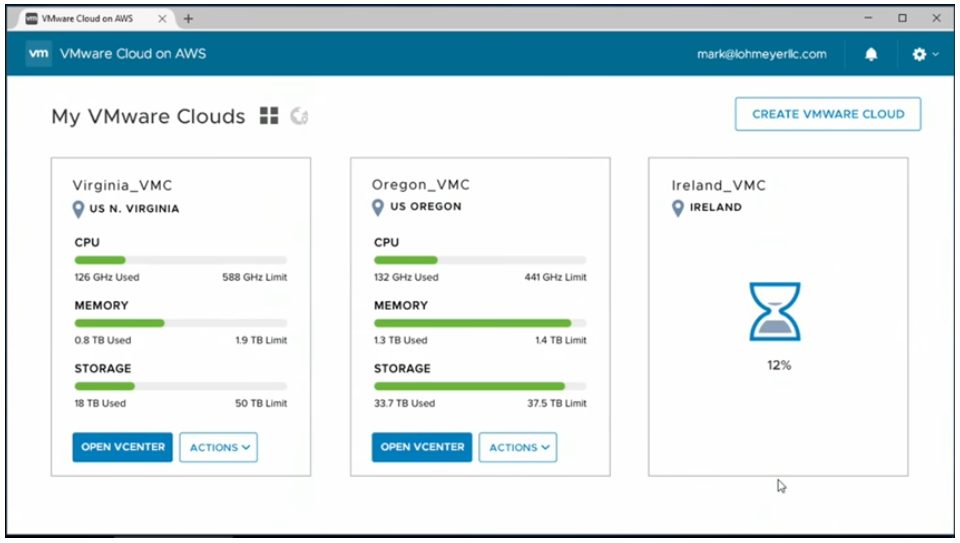
Task: Click the Virginia memory usage bar
Action: click(181, 323)
